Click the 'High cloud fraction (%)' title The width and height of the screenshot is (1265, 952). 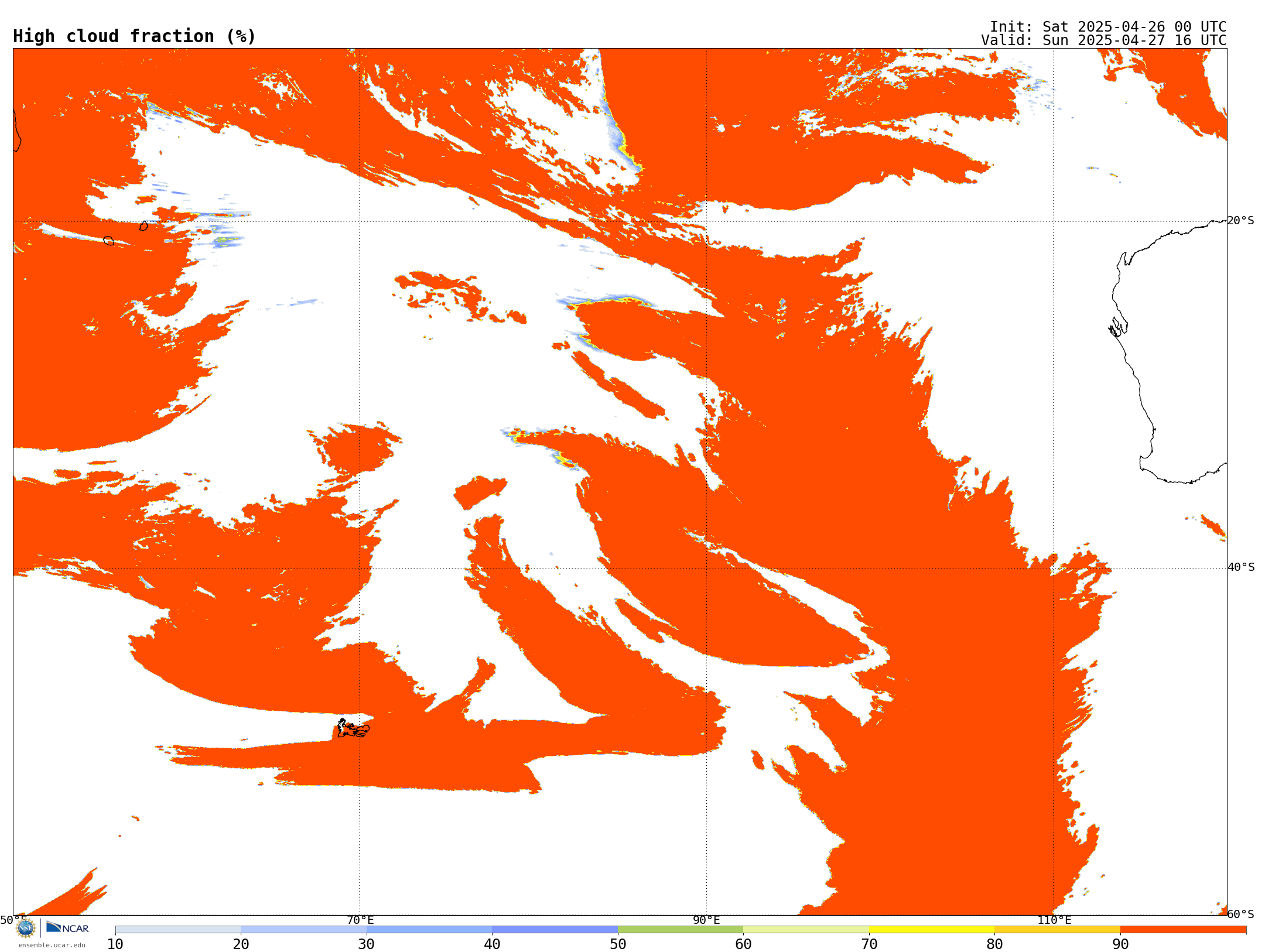click(135, 36)
